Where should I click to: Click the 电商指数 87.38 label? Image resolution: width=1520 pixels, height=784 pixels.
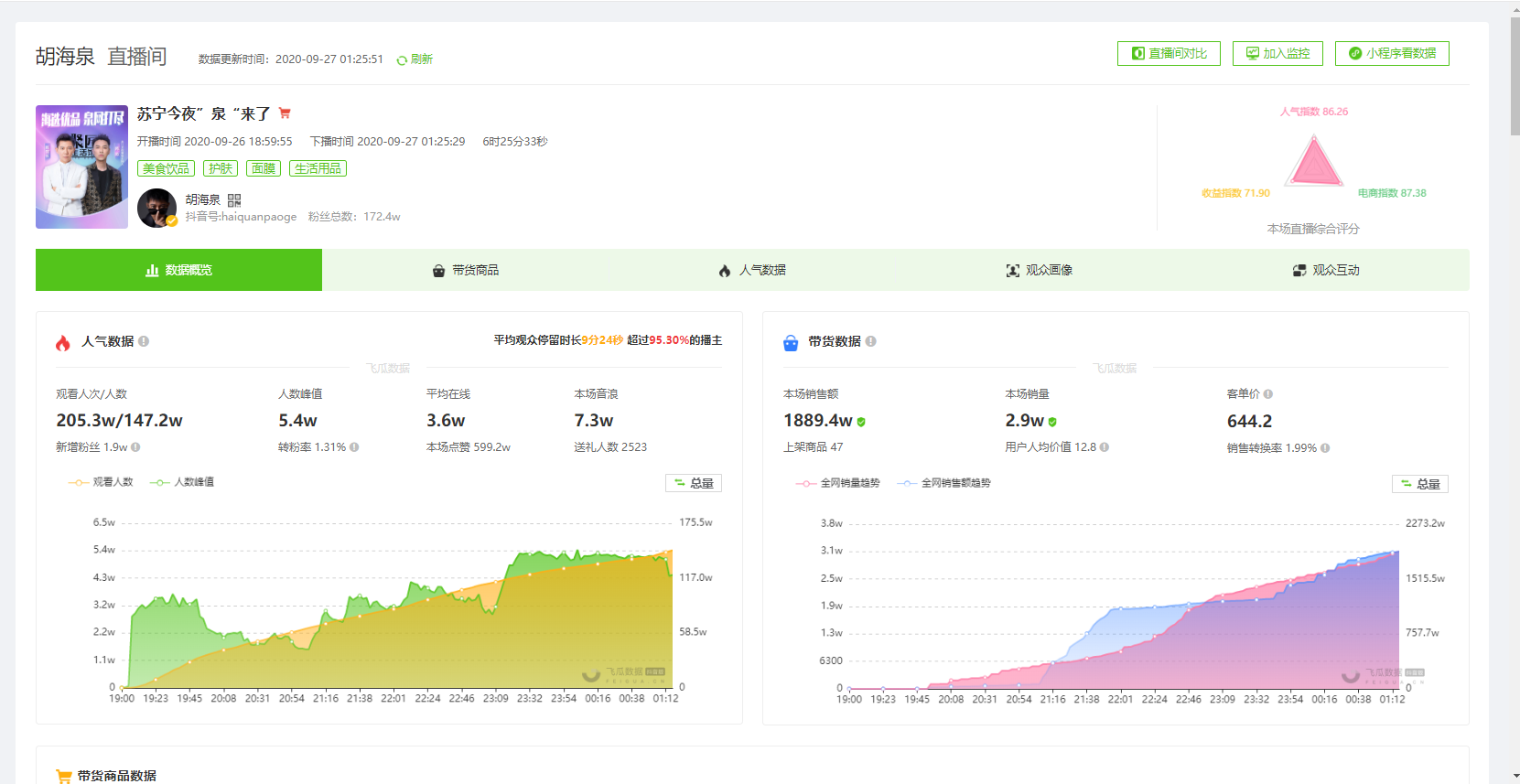1392,193
